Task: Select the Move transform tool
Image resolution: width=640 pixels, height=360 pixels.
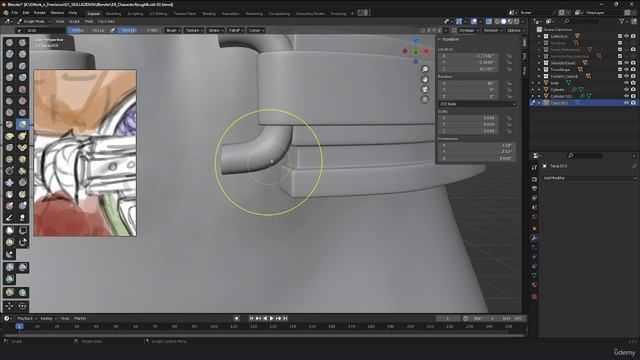Action: pos(10,306)
